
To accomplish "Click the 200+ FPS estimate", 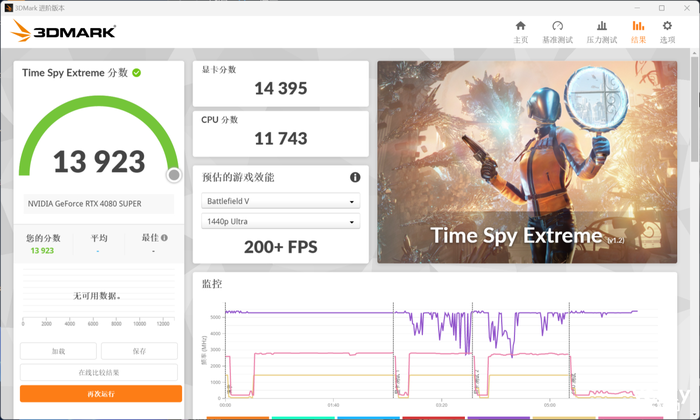I will point(281,247).
